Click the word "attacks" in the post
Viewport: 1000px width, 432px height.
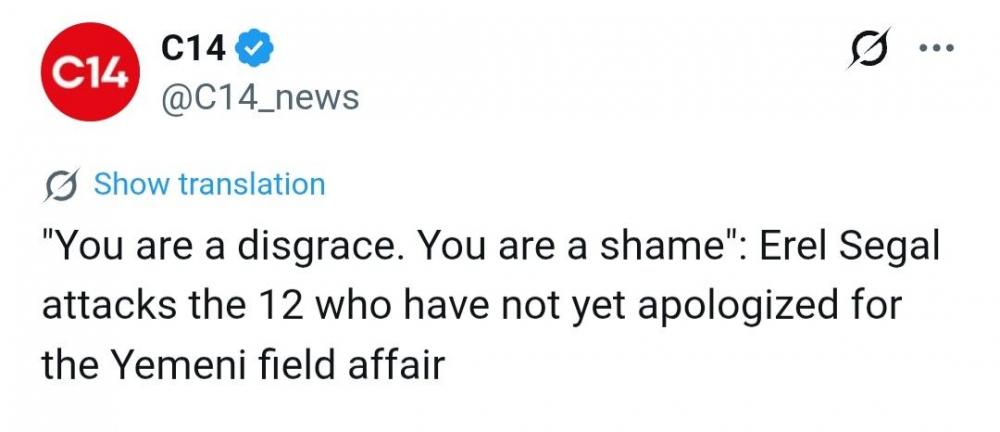tap(104, 306)
